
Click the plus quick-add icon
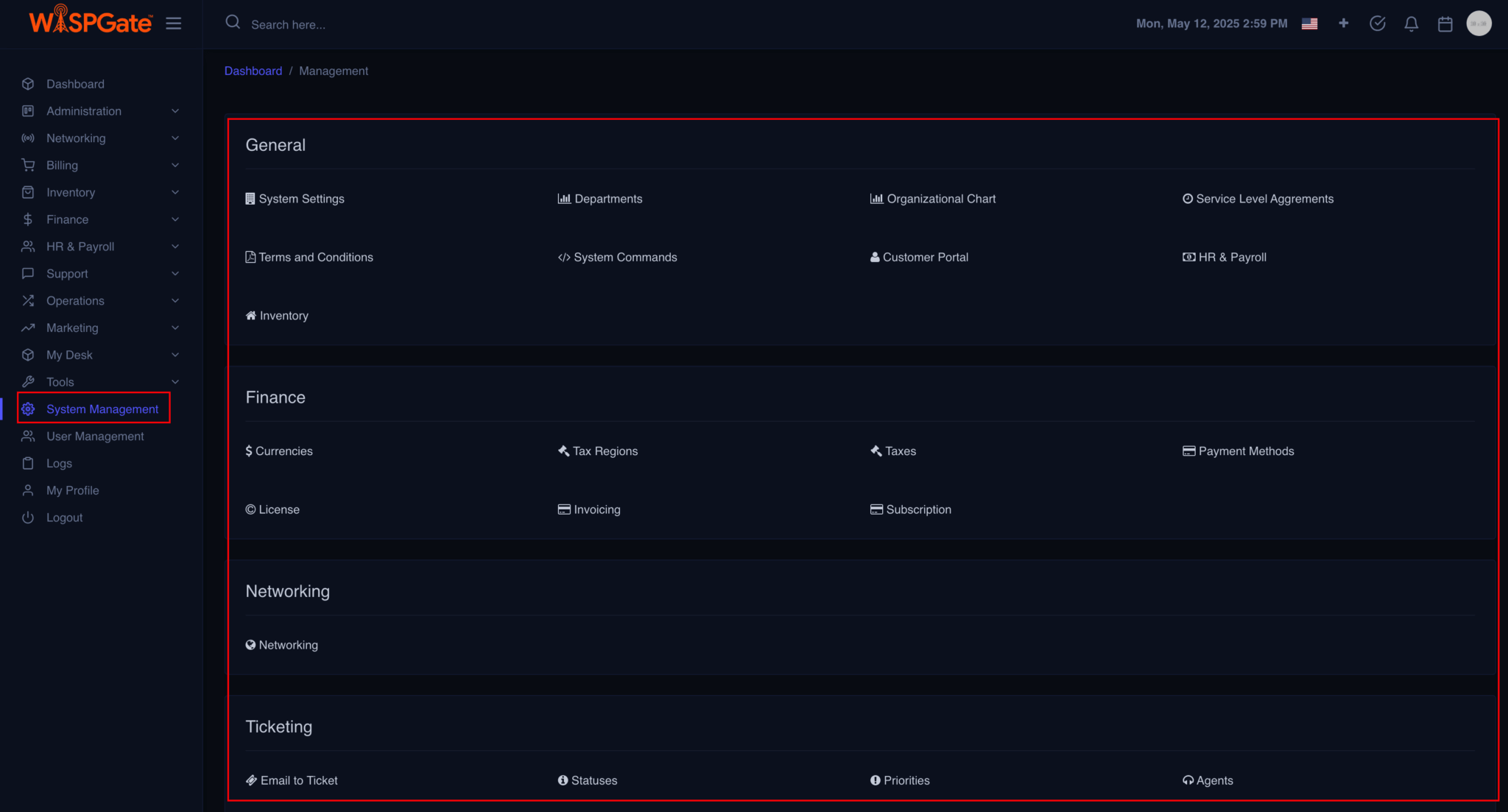point(1343,24)
